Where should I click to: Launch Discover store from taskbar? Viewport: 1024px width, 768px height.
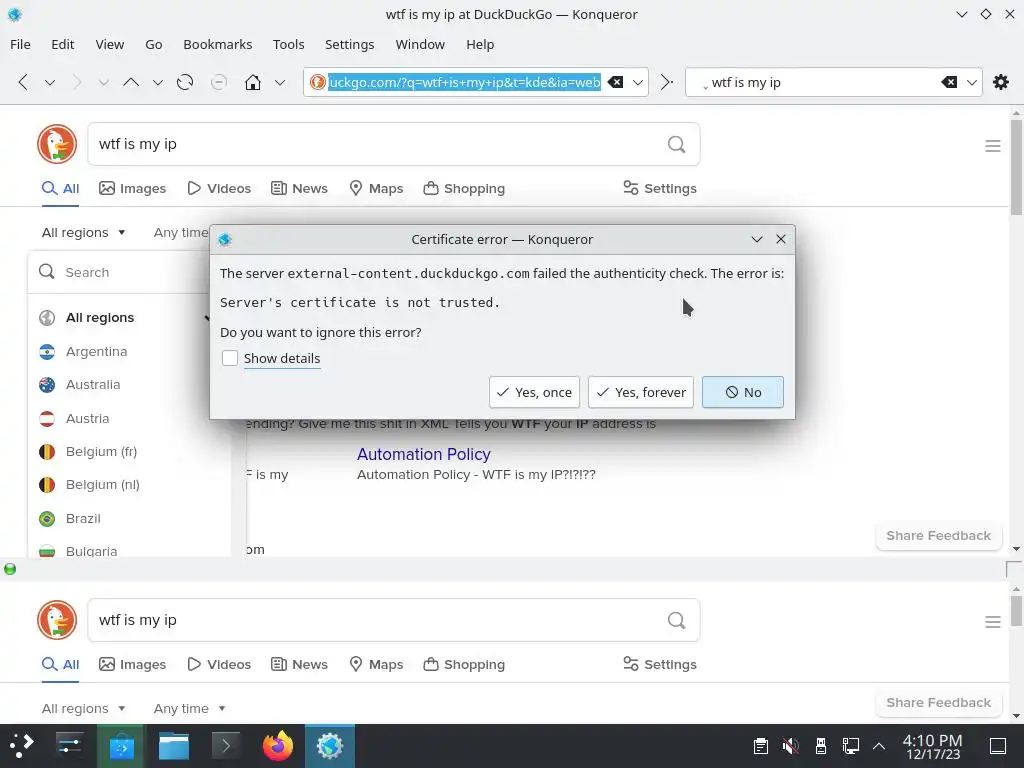coord(121,745)
